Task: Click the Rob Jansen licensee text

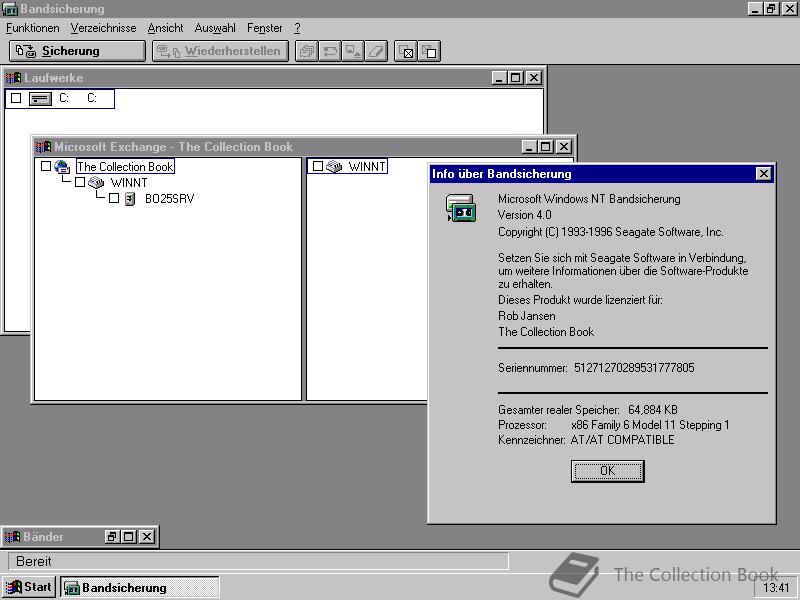Action: coord(527,316)
